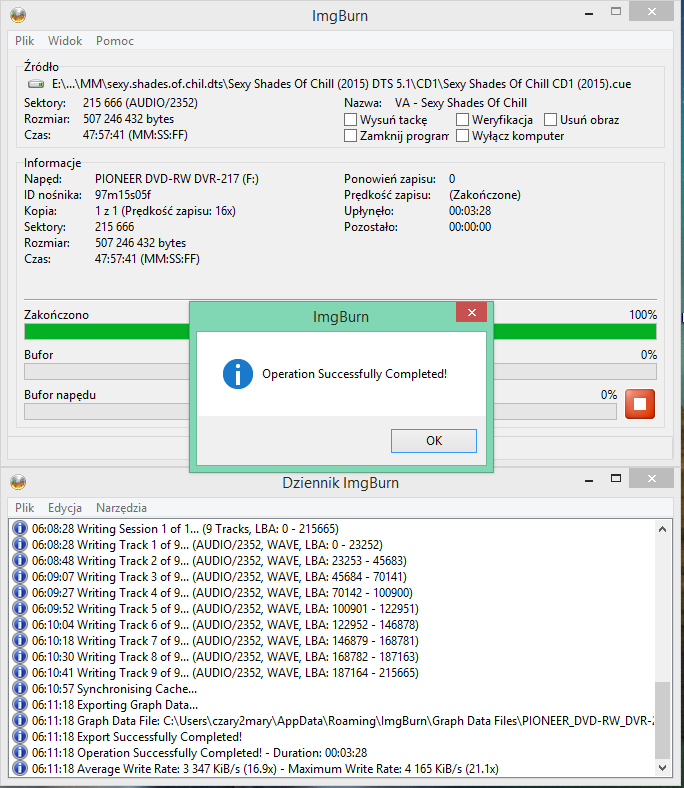Toggle the Wyłącz komputer checkbox
The width and height of the screenshot is (684, 788).
click(x=462, y=136)
